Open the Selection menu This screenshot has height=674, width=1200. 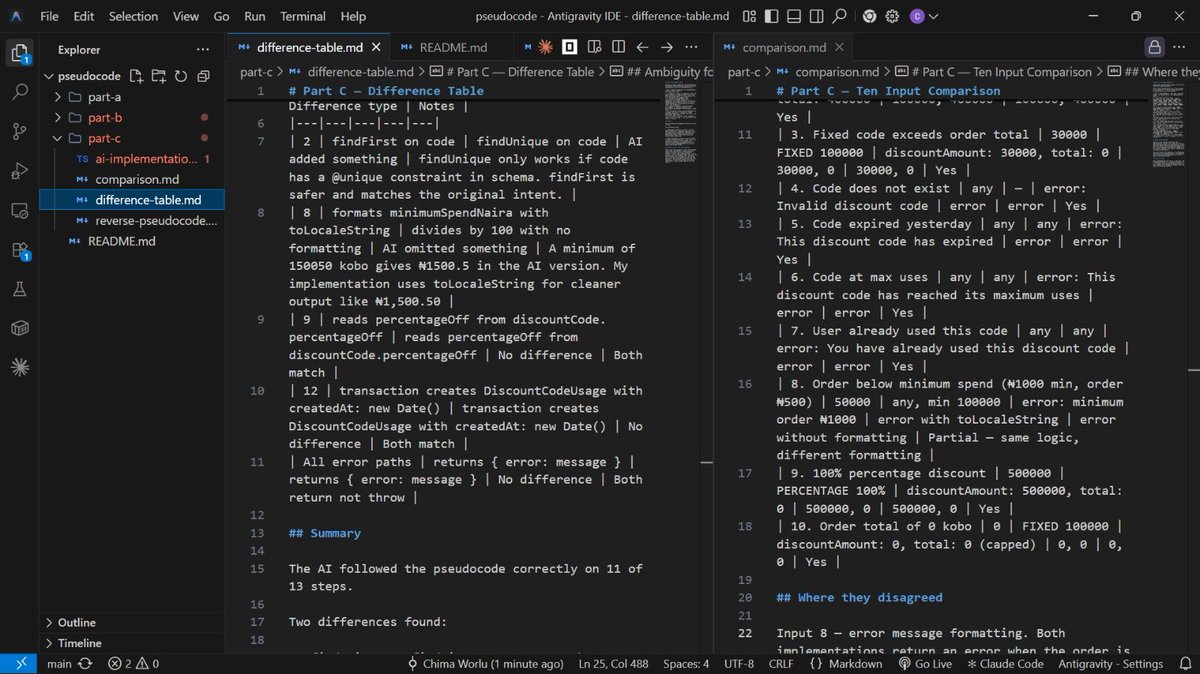pos(133,16)
